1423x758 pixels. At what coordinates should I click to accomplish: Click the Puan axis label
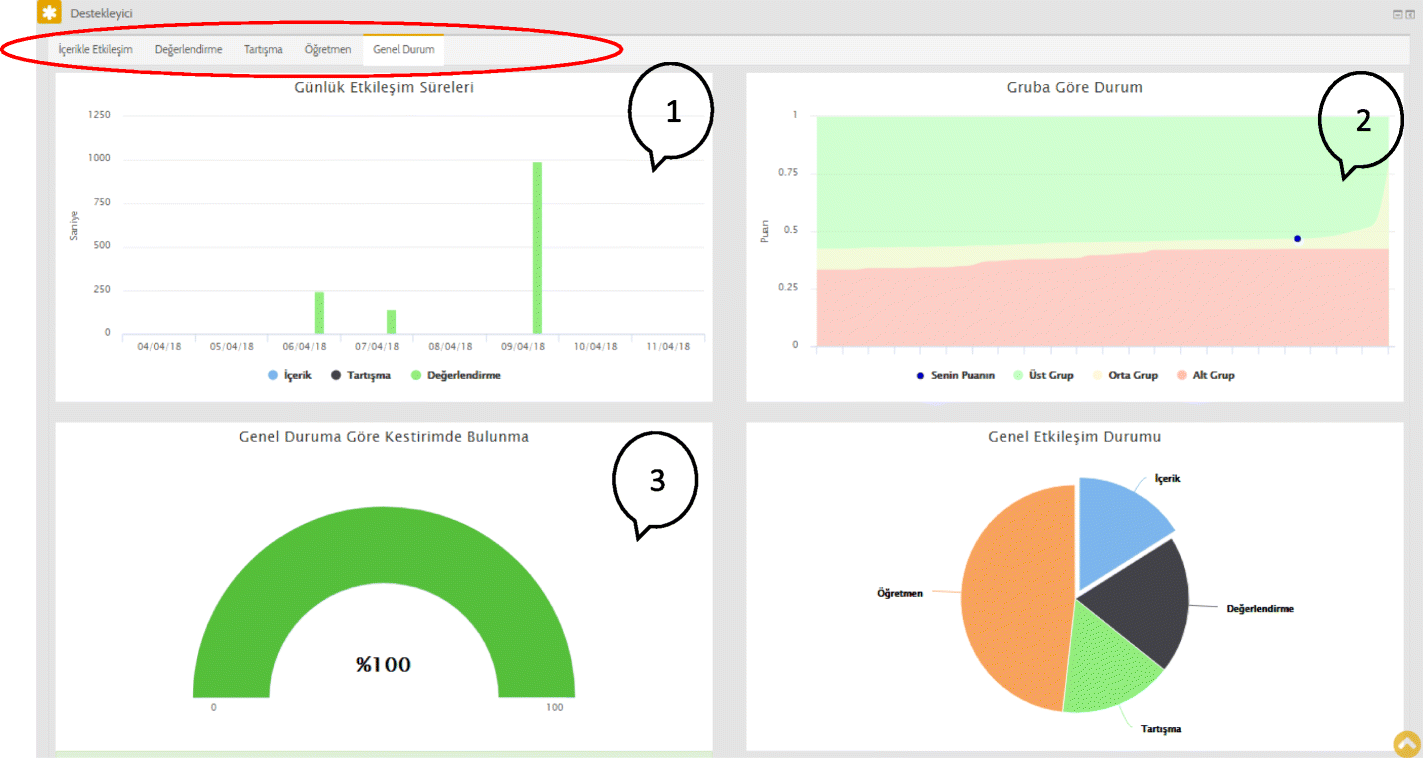[x=764, y=232]
